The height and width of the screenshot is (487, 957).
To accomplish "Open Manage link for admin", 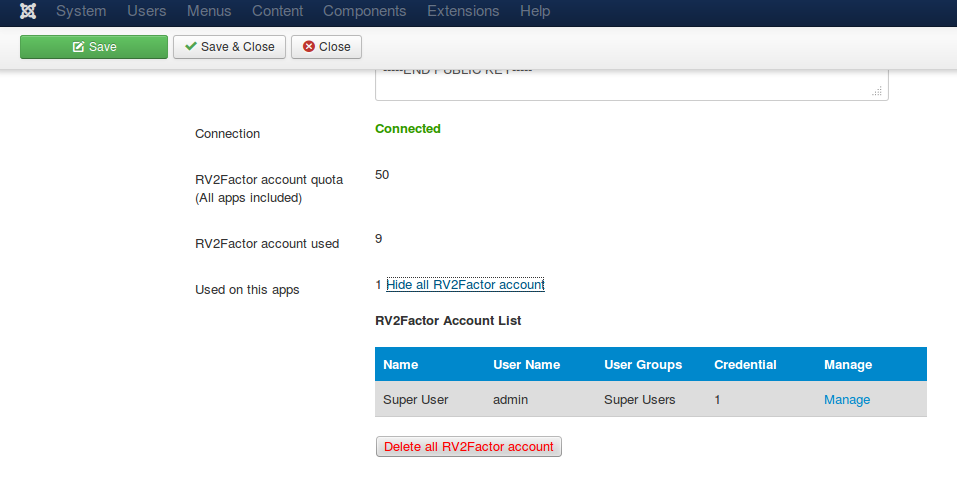I will 847,400.
